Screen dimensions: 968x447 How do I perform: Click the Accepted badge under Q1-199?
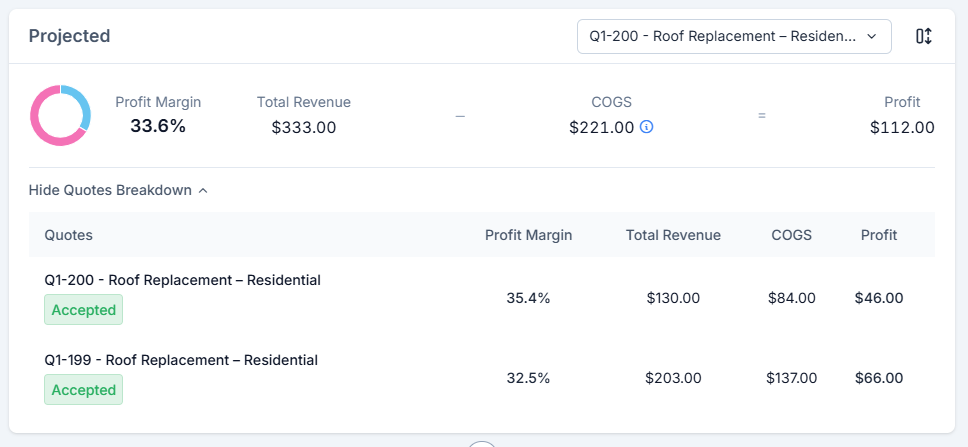click(84, 390)
